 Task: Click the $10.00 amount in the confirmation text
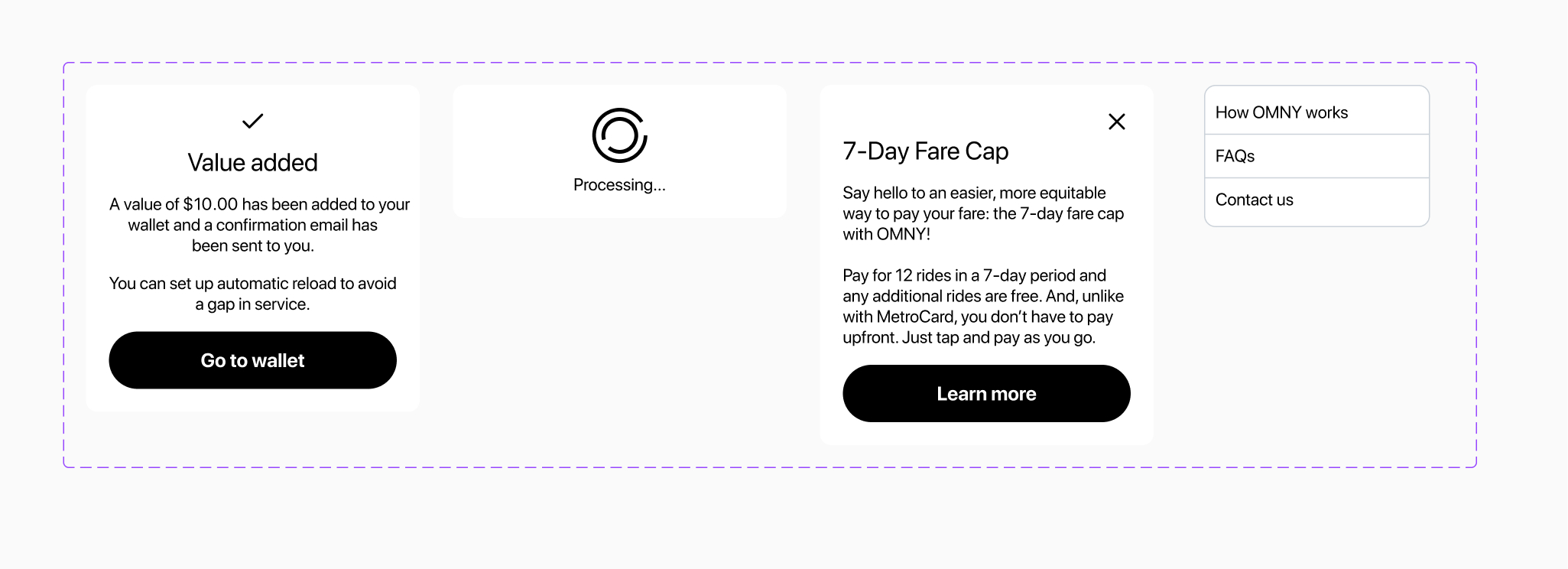coord(210,204)
